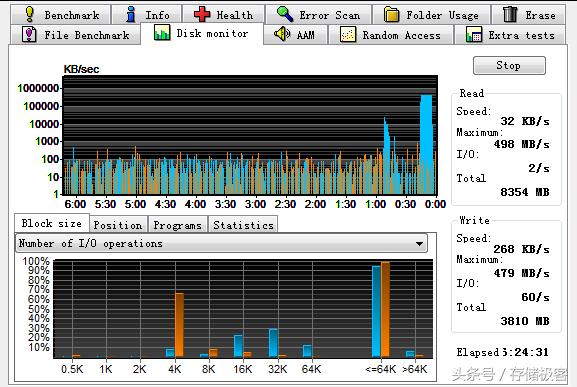The height and width of the screenshot is (387, 577).
Task: Switch to the Position tab
Action: point(117,224)
